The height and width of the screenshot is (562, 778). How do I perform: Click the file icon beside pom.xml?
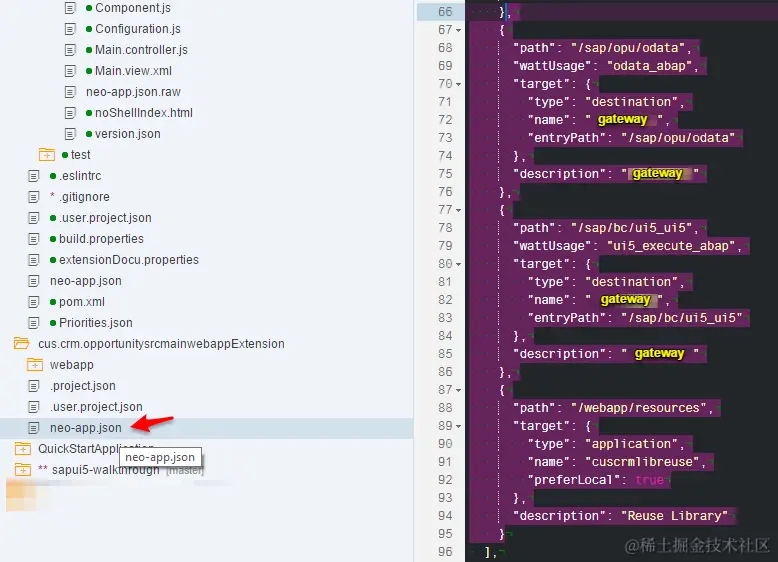pos(34,302)
